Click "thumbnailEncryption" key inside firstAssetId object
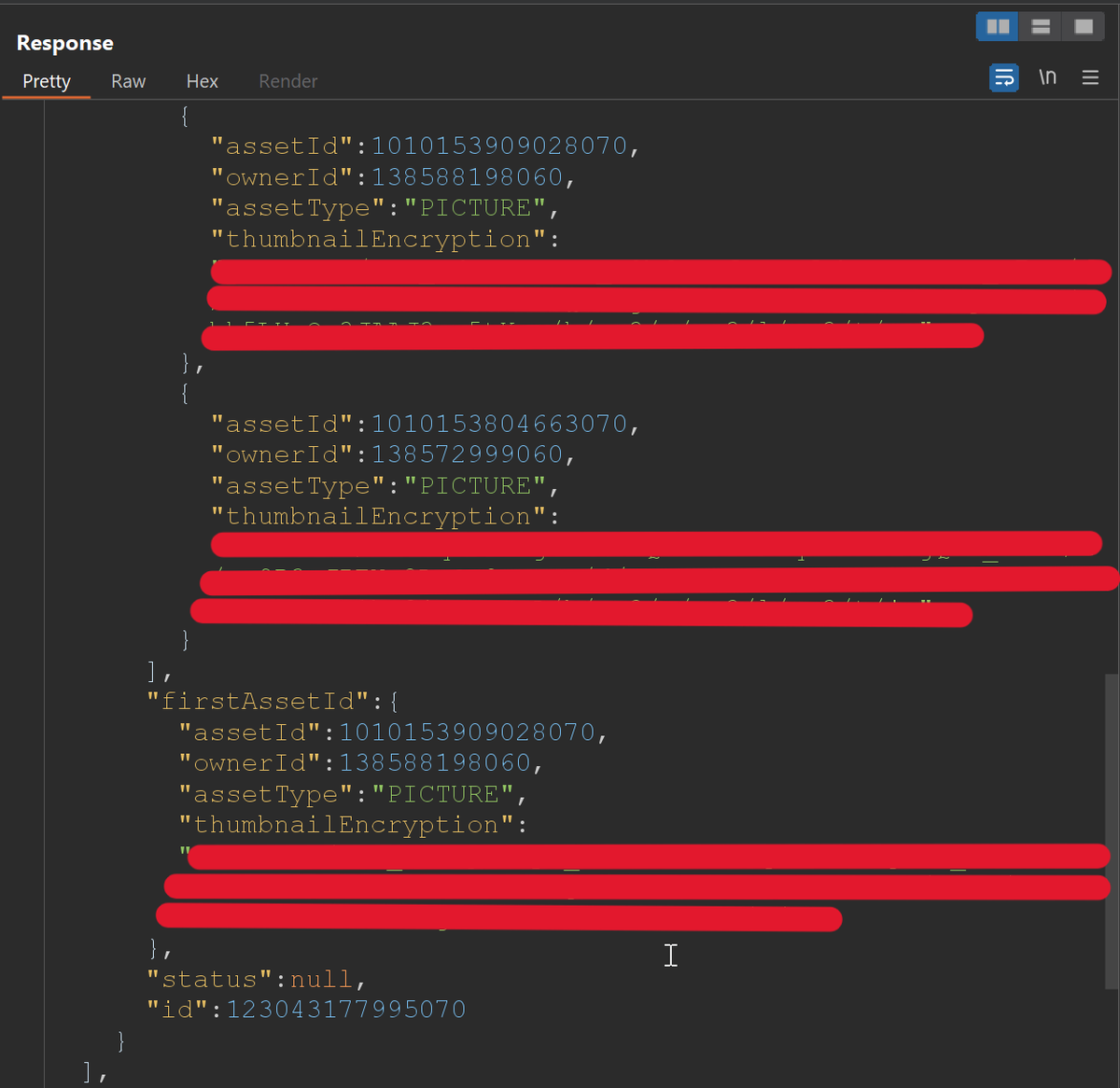Image resolution: width=1120 pixels, height=1088 pixels. 345,826
